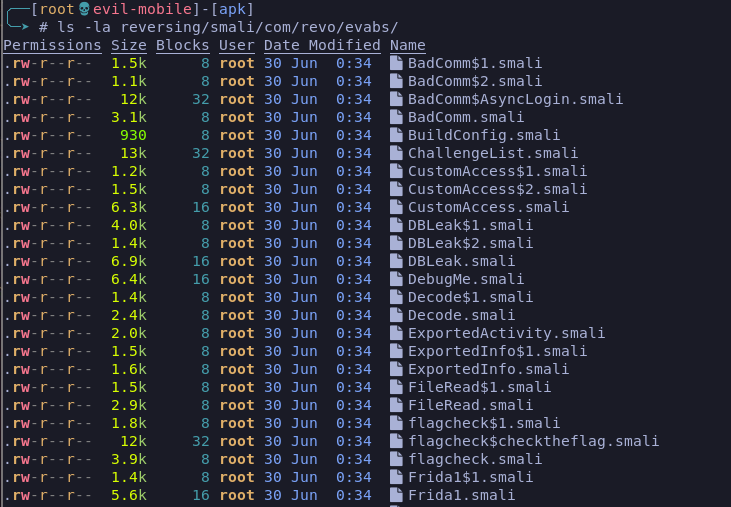Click the Permissions column header

point(52,45)
